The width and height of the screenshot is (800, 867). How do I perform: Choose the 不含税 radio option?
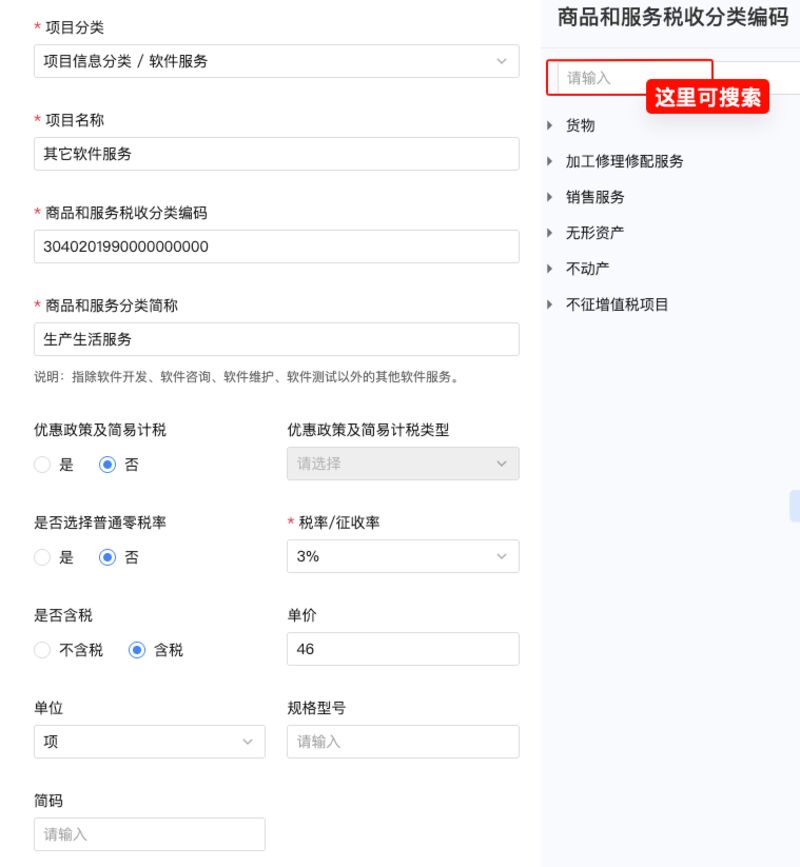[x=43, y=650]
